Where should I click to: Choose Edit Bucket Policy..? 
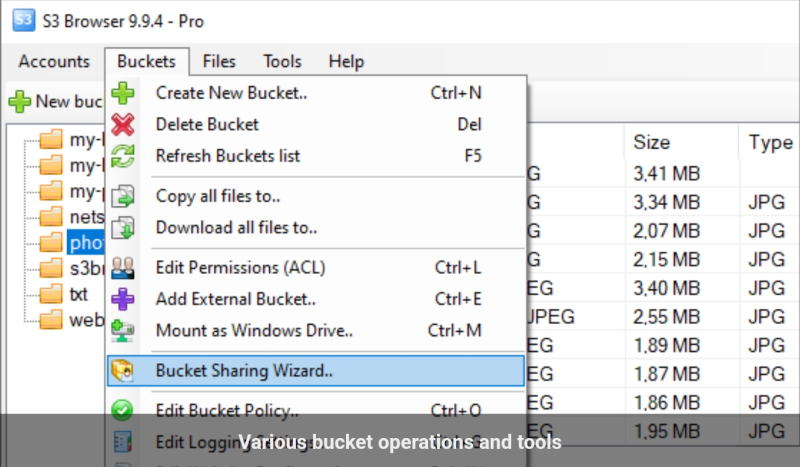(316, 410)
